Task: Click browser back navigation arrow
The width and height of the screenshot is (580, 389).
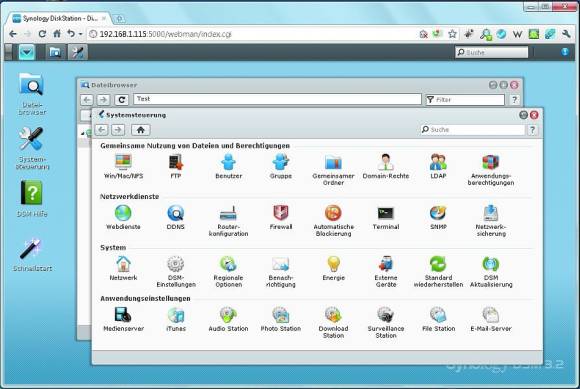Action: (13, 34)
